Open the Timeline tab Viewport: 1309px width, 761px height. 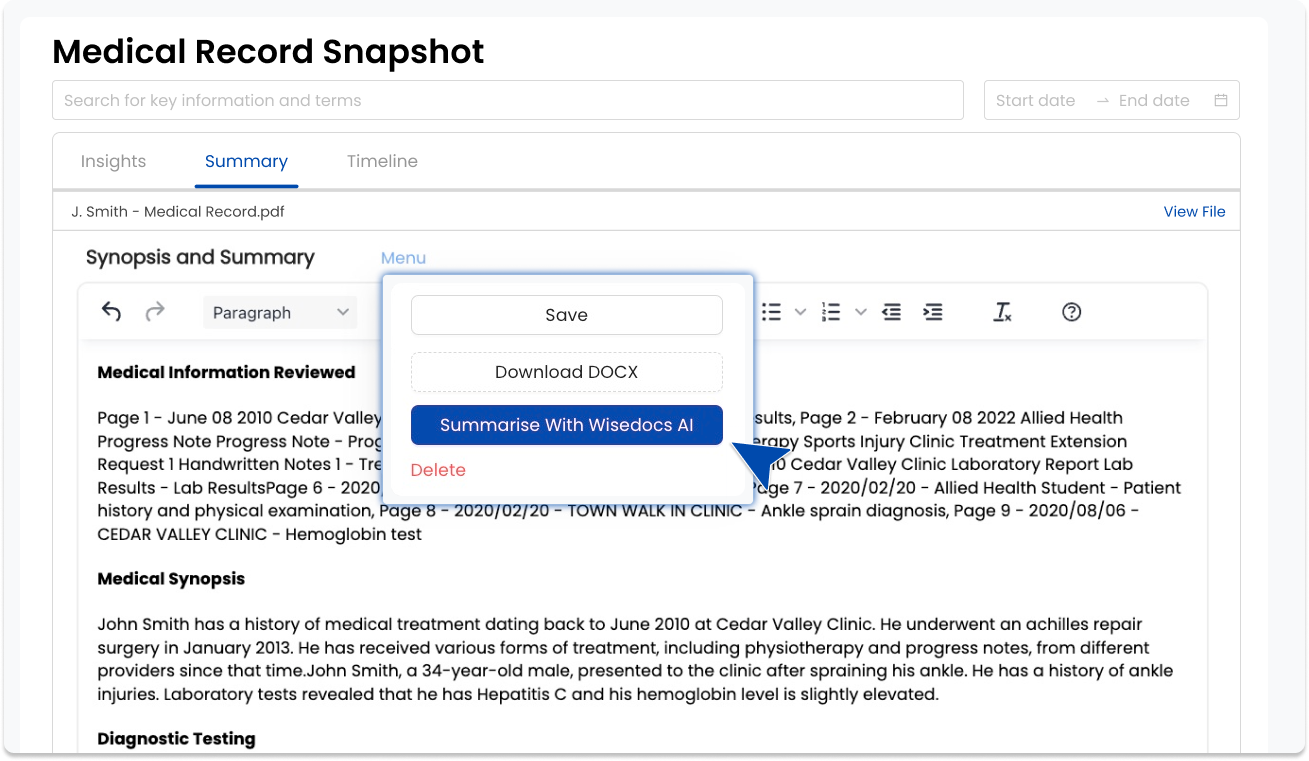(x=382, y=161)
